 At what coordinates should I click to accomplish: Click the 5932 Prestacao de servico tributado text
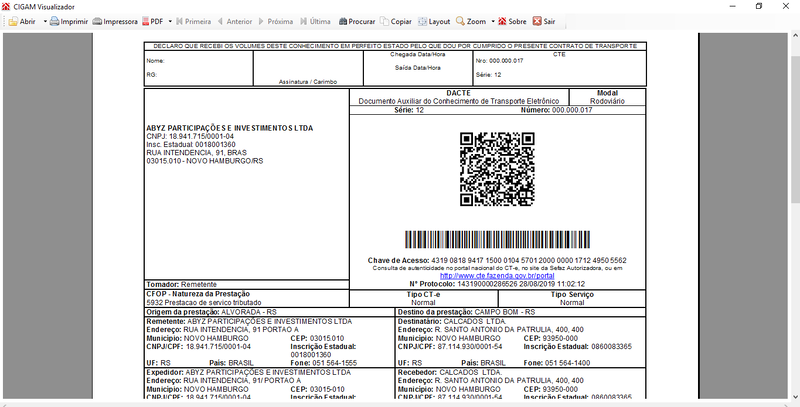click(204, 302)
